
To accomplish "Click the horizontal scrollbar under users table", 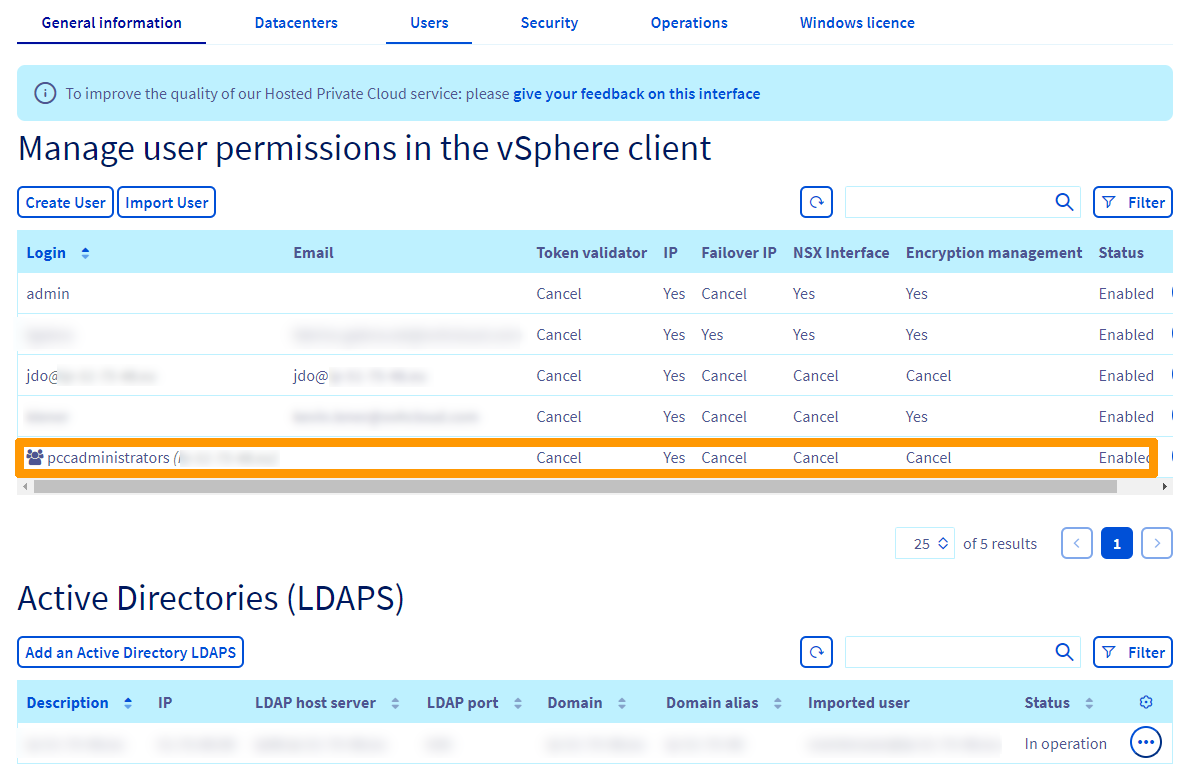I will [575, 486].
